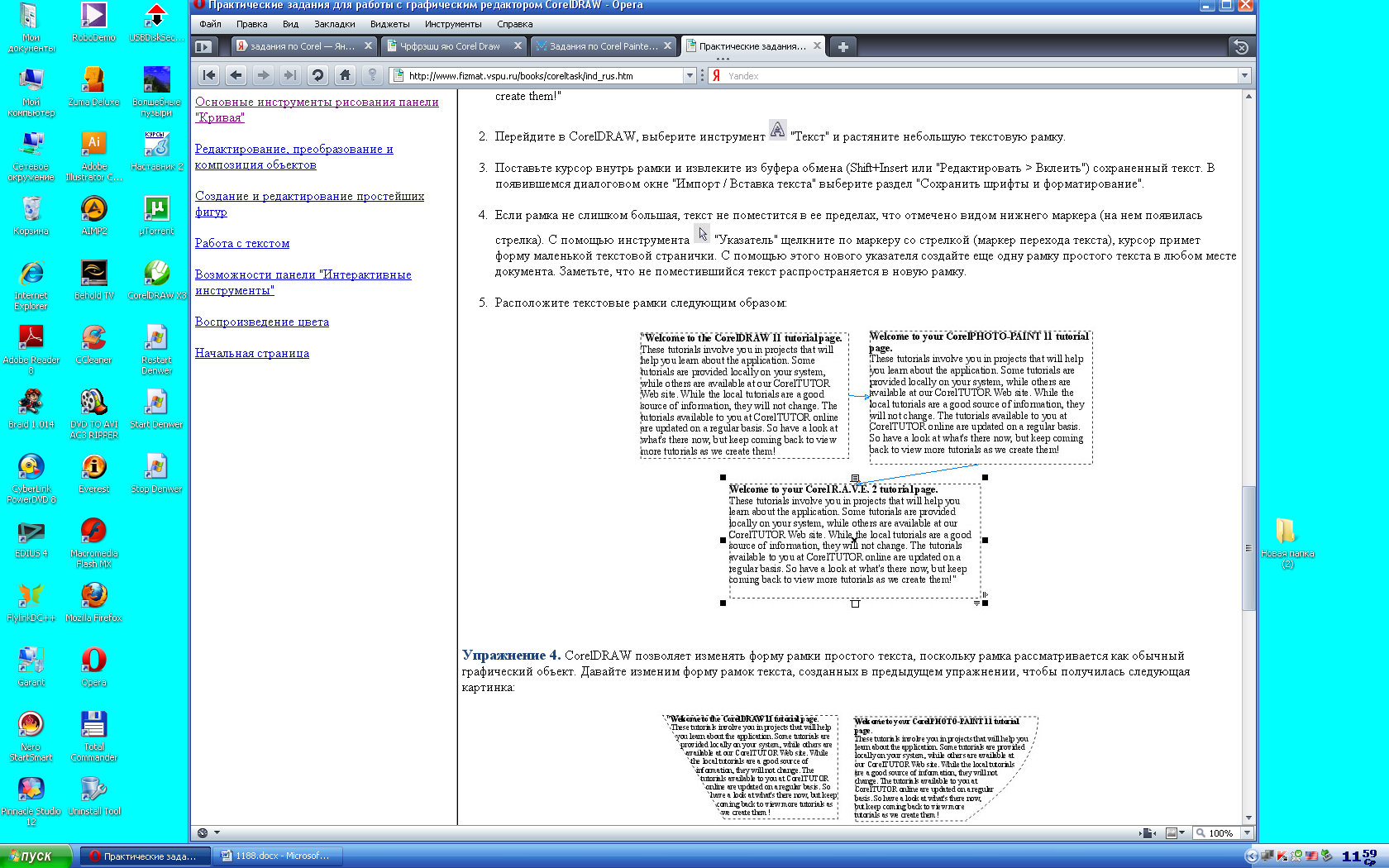
Task: Open the Home page button
Action: [345, 75]
